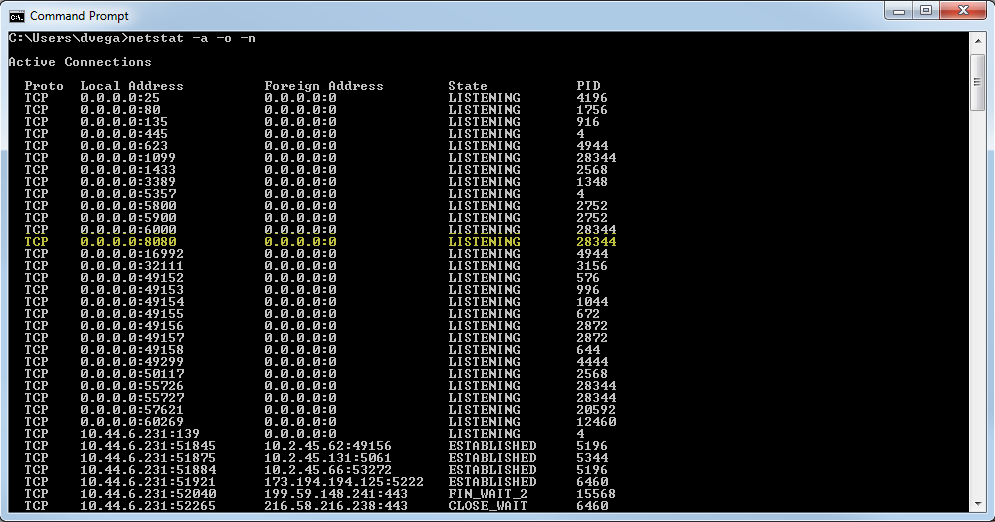Grab the vertical scrollbar thumb

pos(978,82)
